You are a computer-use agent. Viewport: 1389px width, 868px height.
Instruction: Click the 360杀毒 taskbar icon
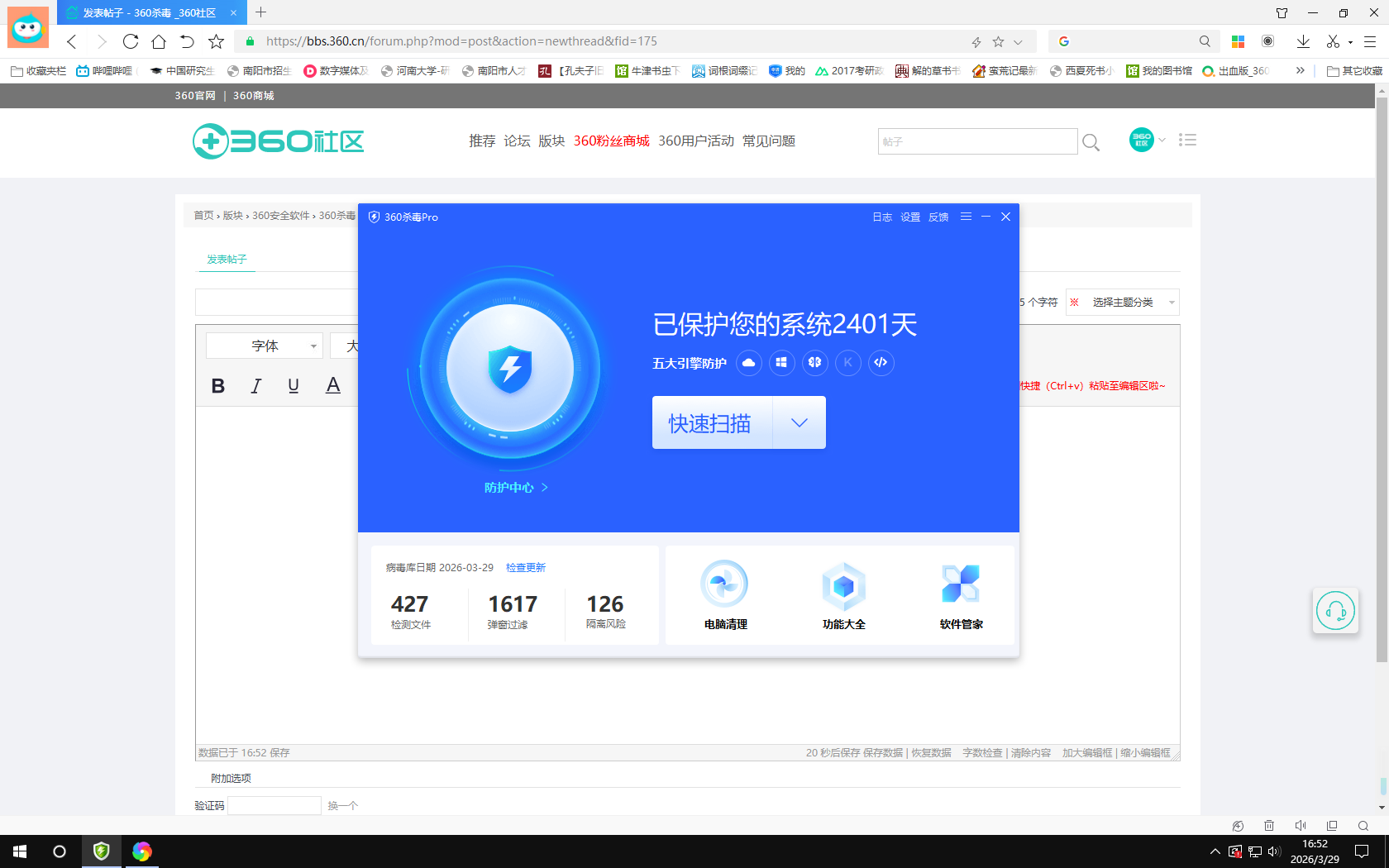coord(101,851)
